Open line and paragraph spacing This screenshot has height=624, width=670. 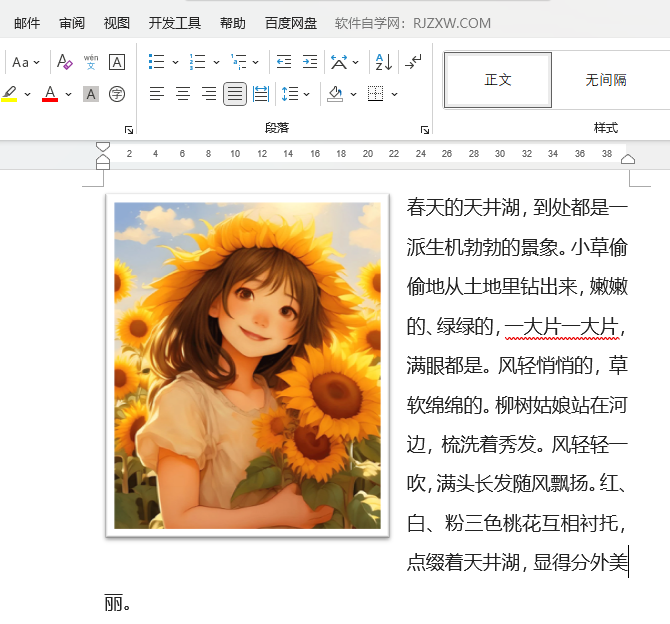[290, 94]
